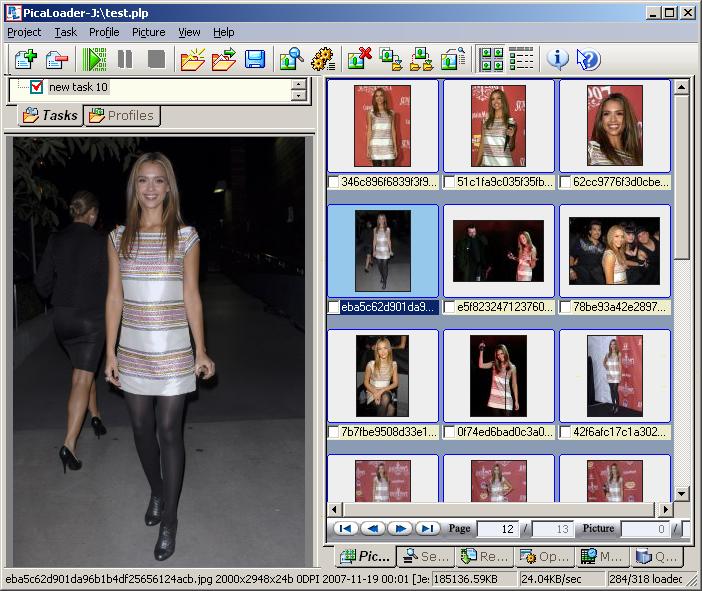Check the 62cc9776f3d0cbe picture checkbox
The width and height of the screenshot is (702, 591).
click(565, 182)
